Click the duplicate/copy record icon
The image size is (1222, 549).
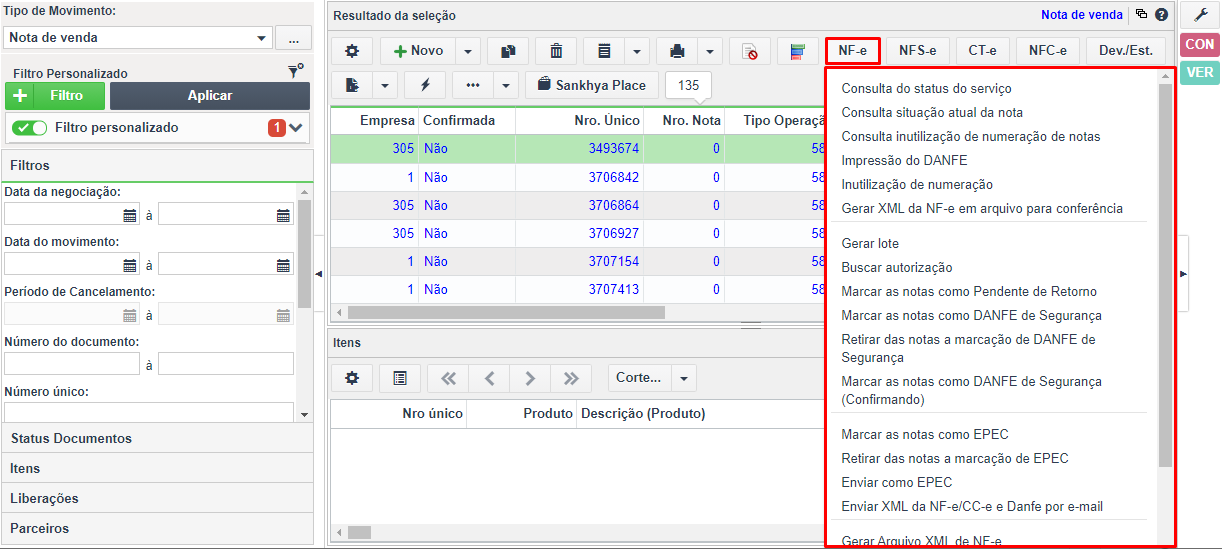click(508, 51)
